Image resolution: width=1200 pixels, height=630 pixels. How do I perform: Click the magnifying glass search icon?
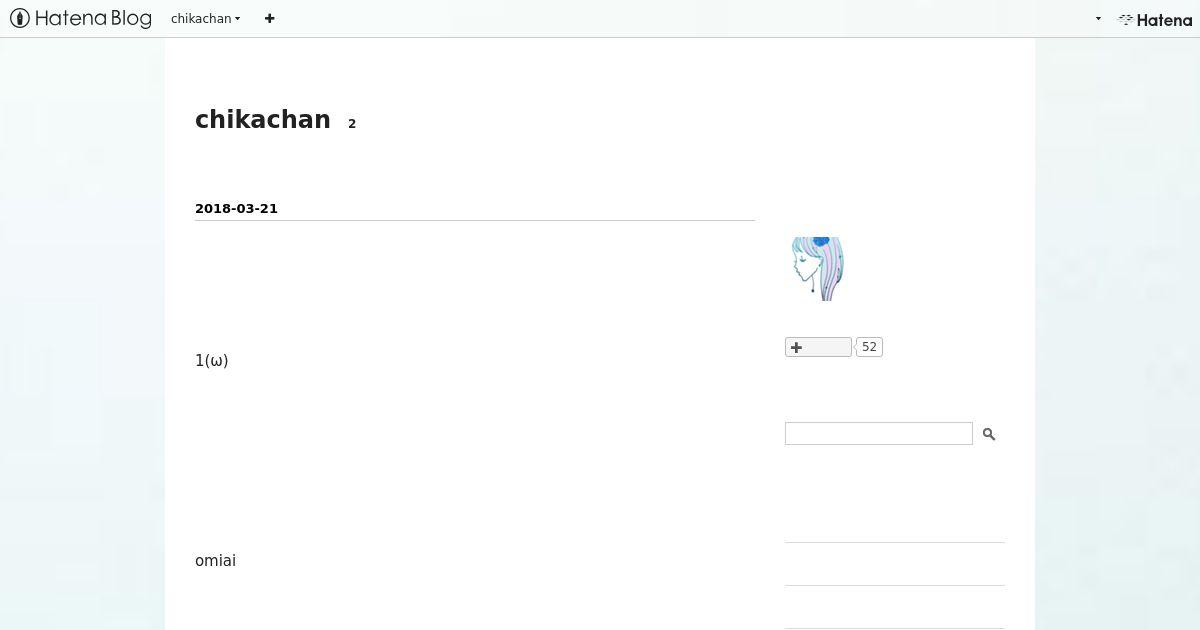[x=989, y=434]
